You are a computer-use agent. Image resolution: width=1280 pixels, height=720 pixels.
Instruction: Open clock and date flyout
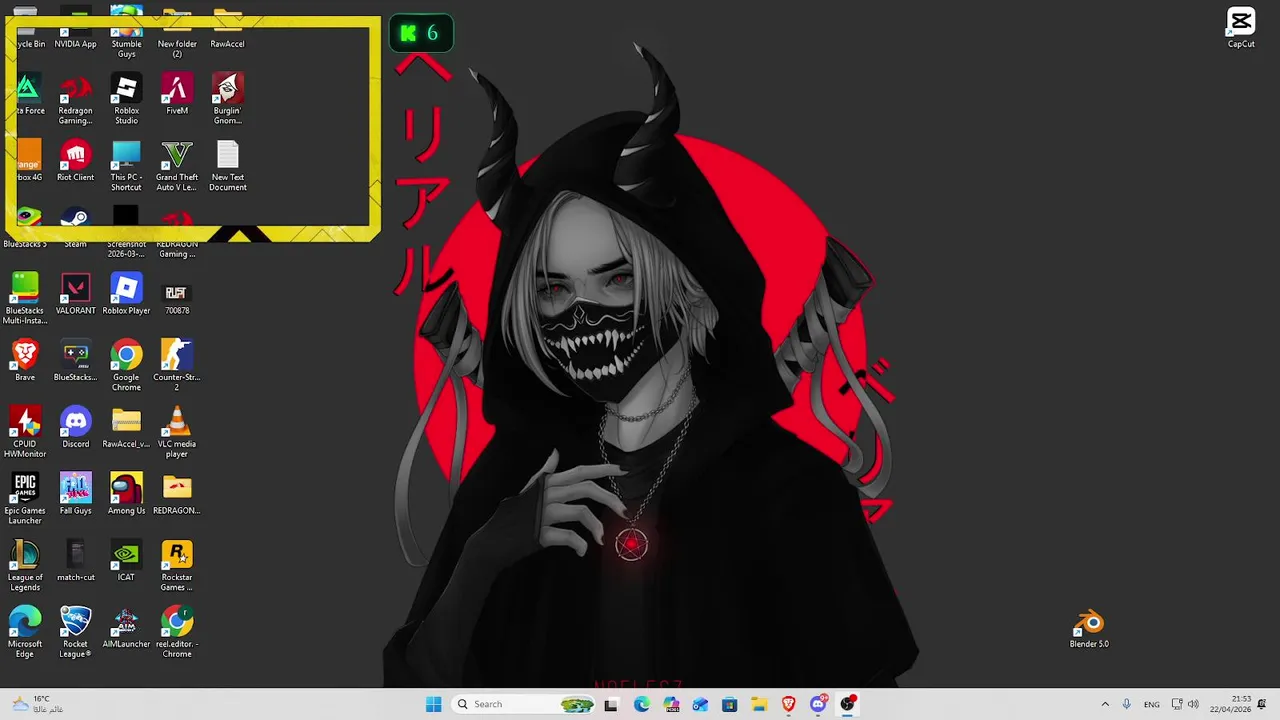coord(1231,704)
